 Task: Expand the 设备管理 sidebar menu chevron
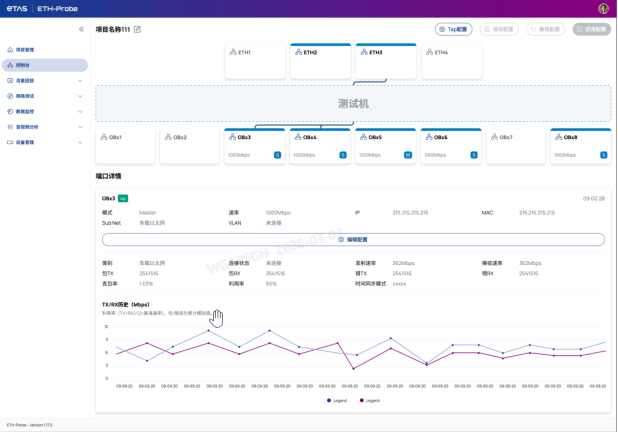tap(80, 142)
